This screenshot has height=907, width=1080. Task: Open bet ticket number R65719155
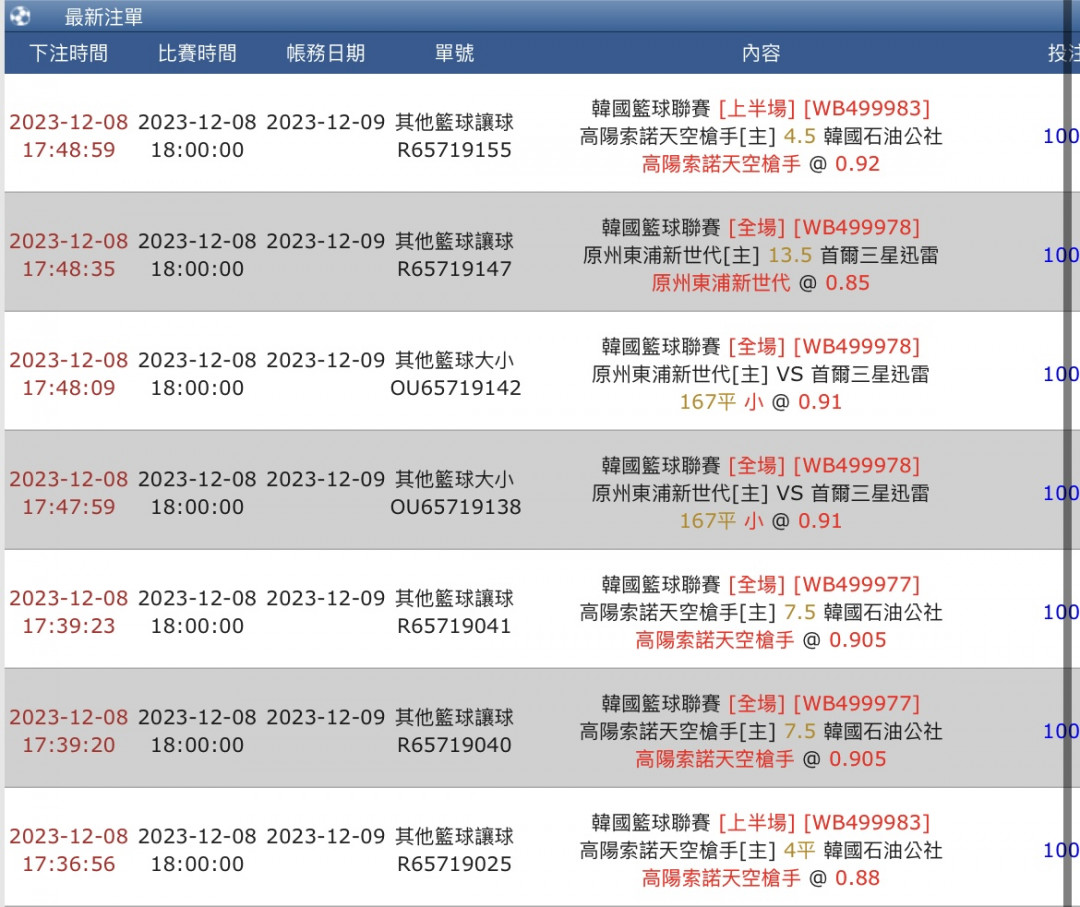tap(454, 151)
